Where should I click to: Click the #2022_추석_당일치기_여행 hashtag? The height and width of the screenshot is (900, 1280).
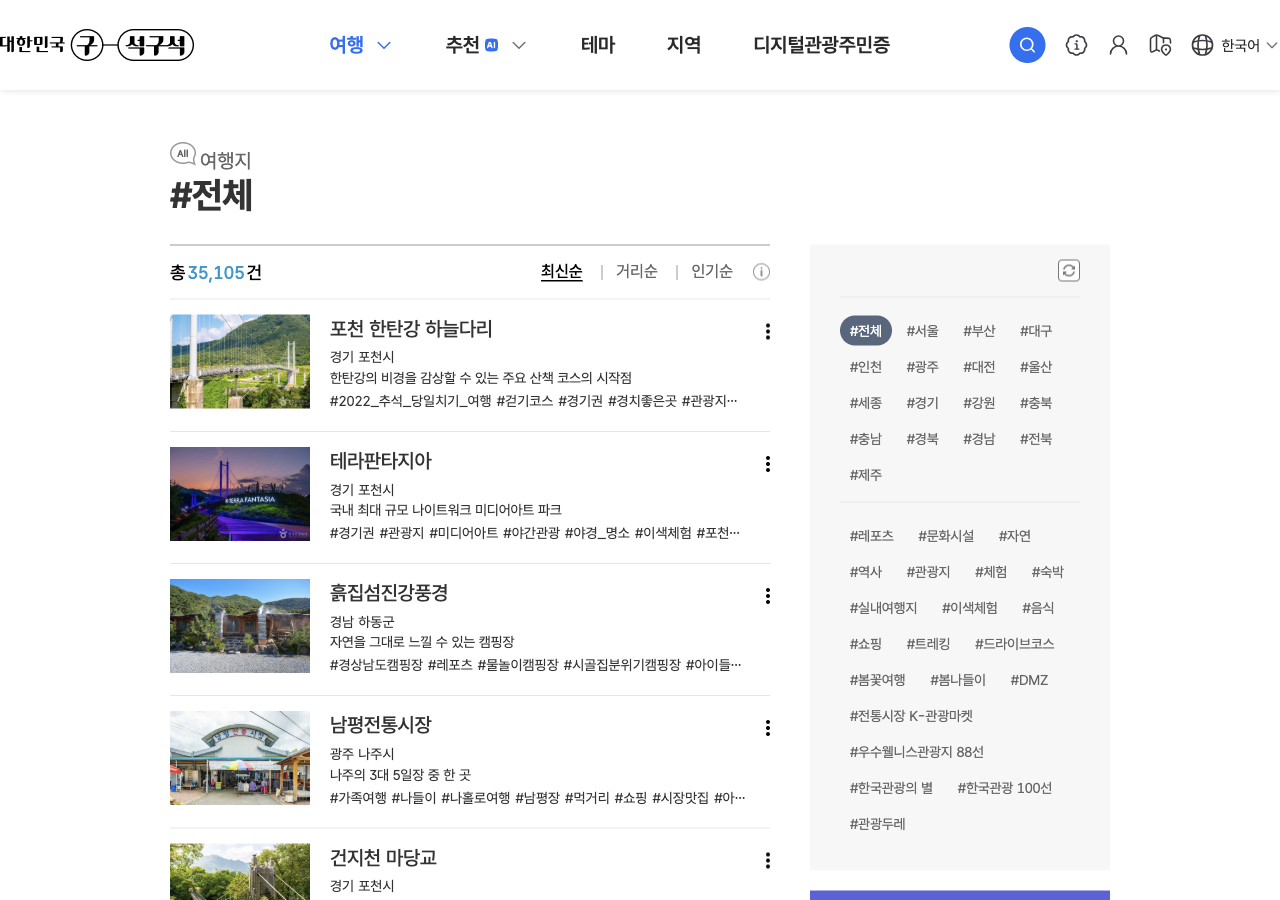[x=411, y=401]
